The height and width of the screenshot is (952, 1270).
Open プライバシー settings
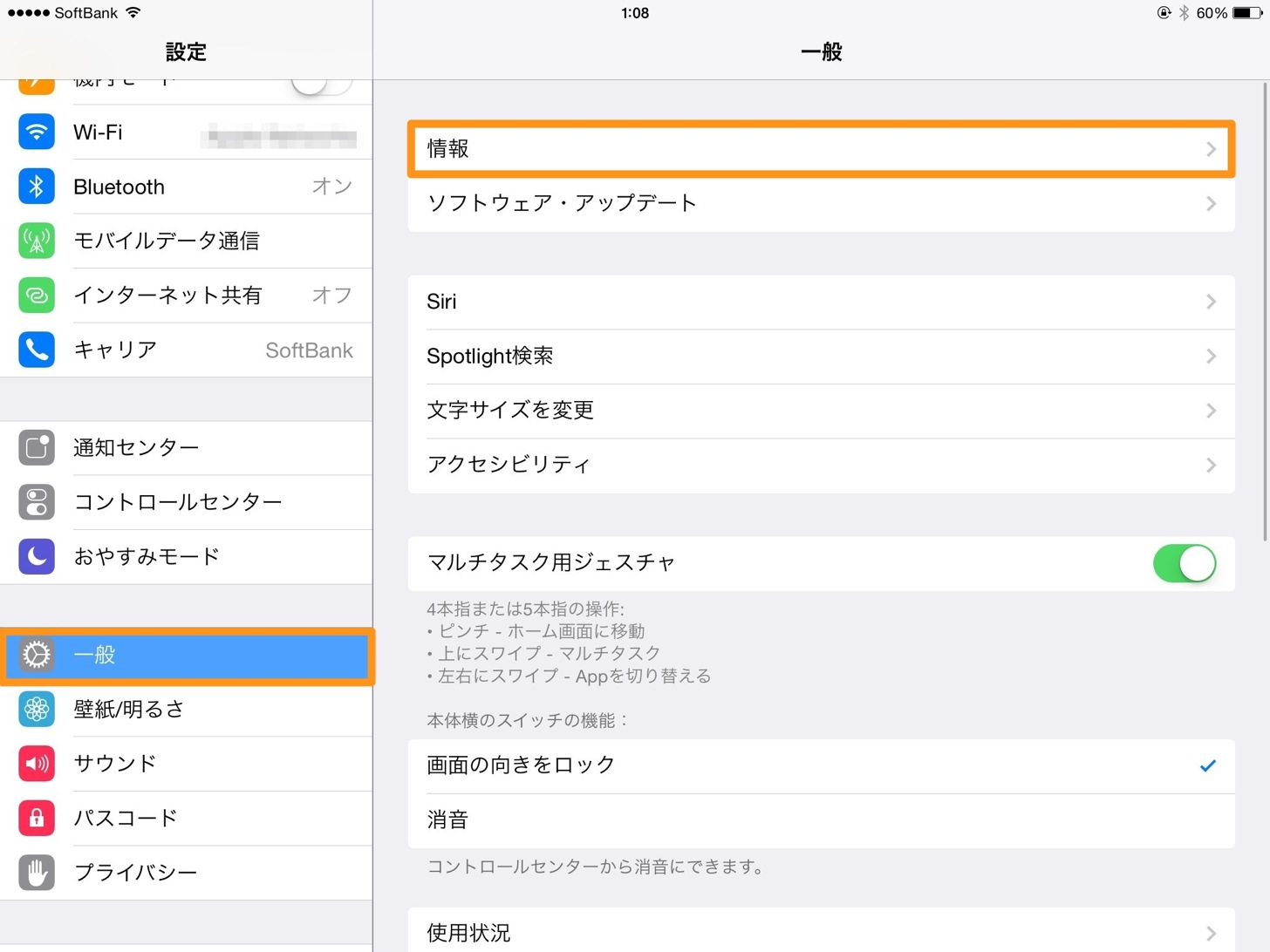point(186,873)
